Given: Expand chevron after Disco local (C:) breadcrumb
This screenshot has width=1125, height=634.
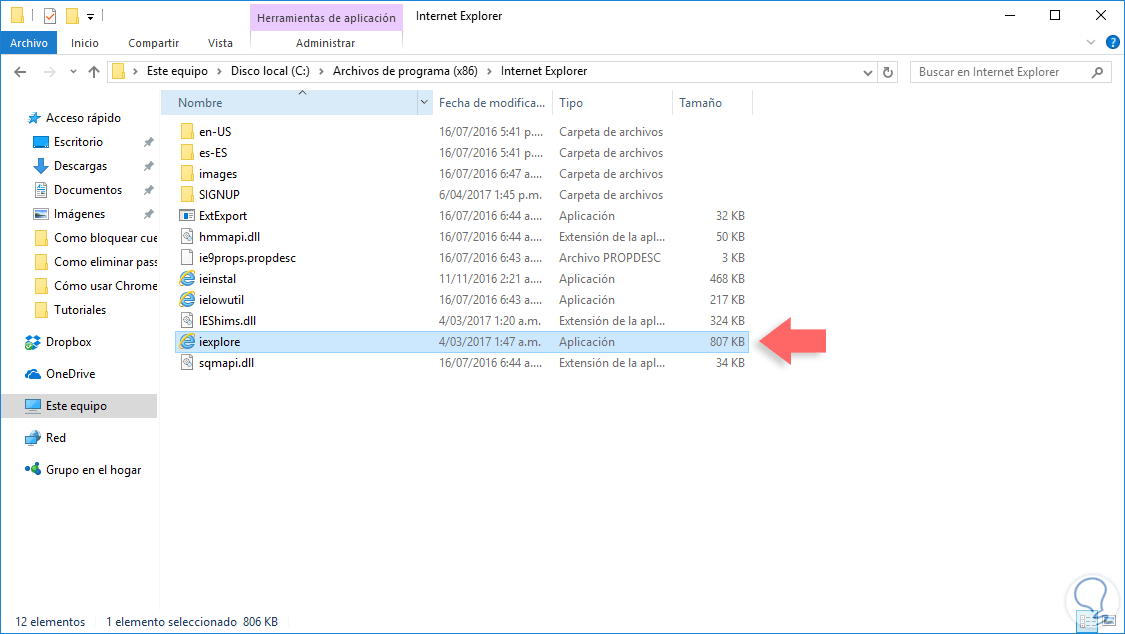Looking at the screenshot, I should click(x=321, y=71).
